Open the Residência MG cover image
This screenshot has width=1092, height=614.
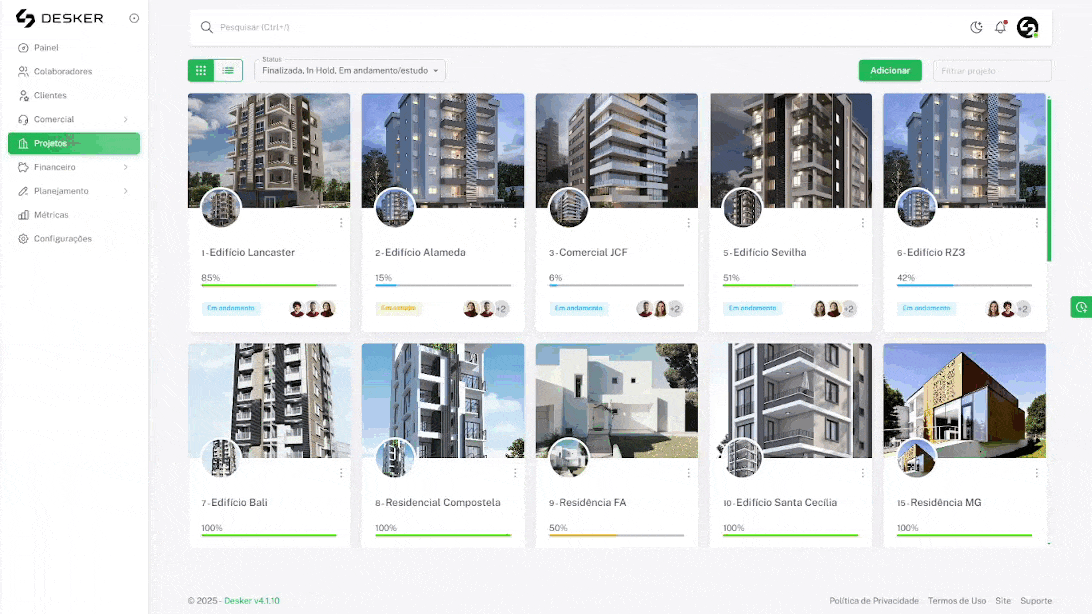click(x=965, y=400)
